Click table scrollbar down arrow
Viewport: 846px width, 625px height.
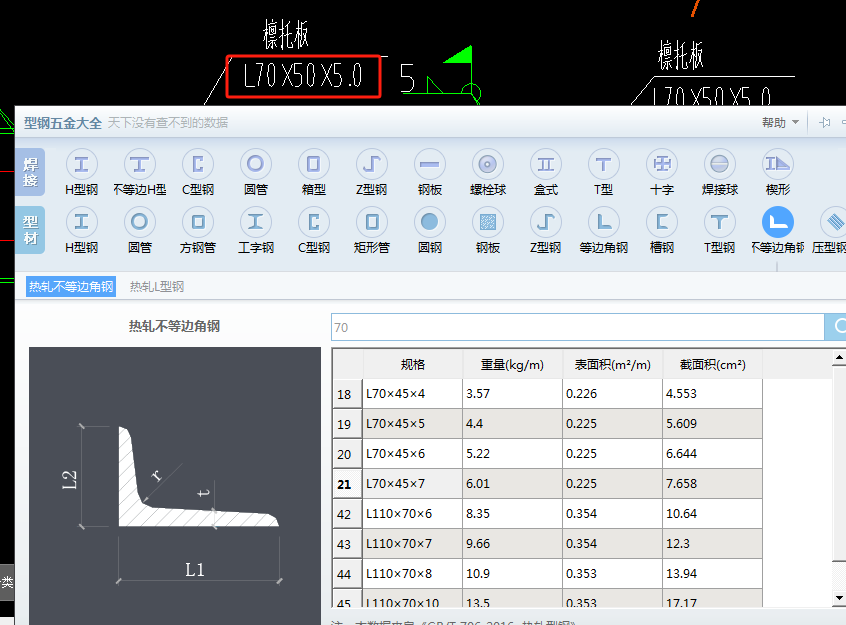pos(839,597)
